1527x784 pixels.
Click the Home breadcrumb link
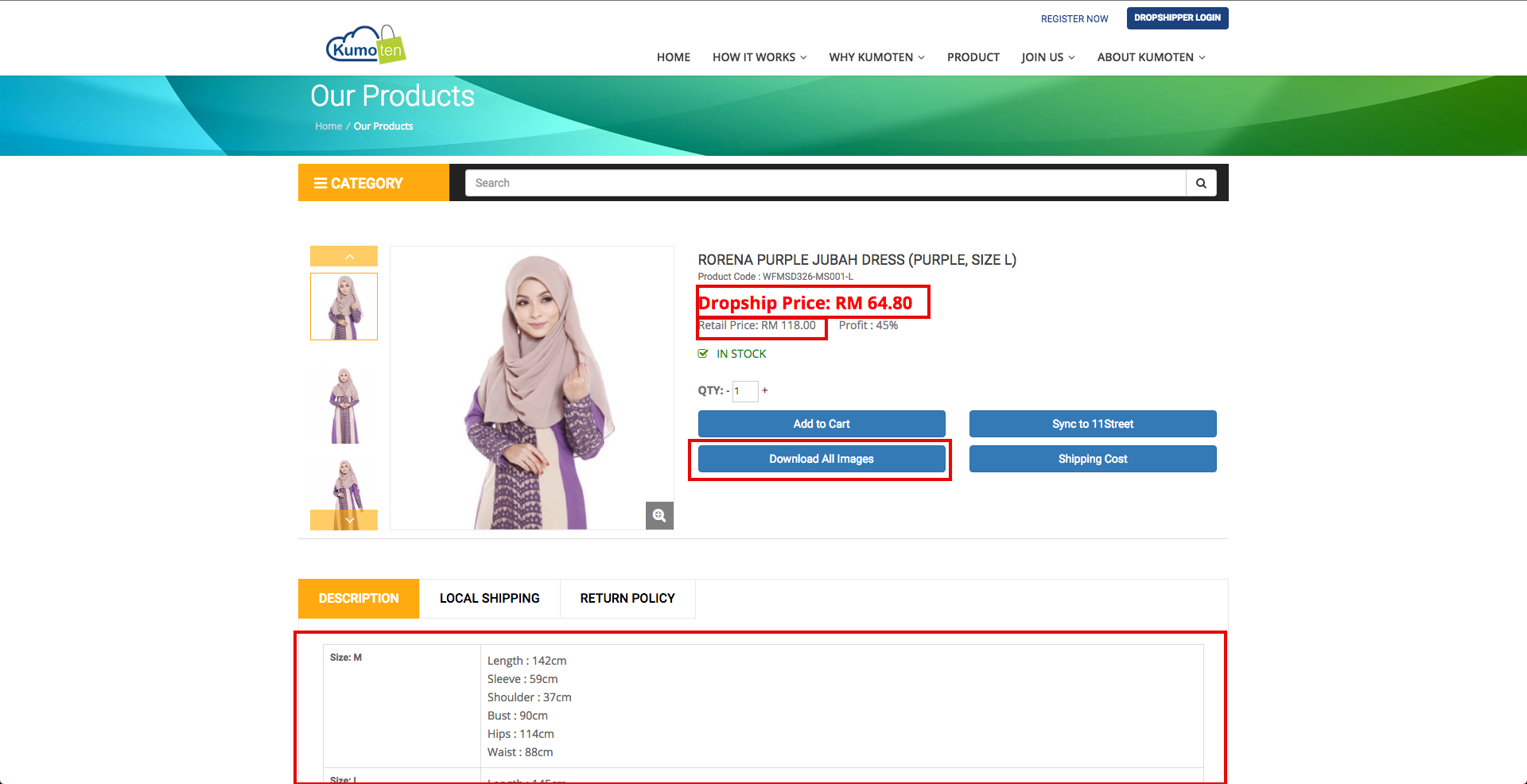[328, 126]
